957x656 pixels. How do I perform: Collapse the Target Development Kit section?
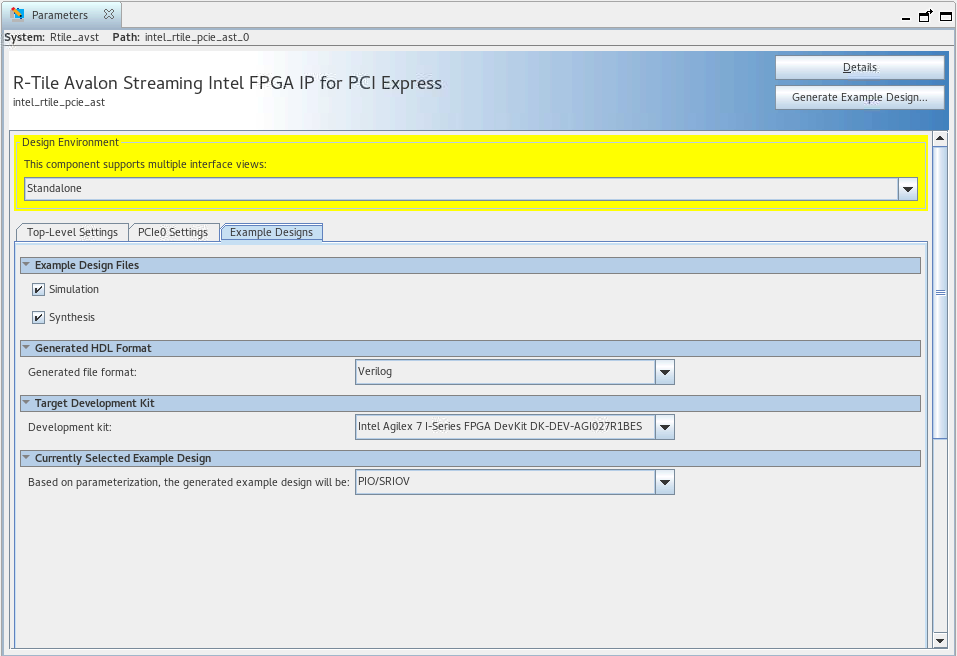[x=26, y=403]
